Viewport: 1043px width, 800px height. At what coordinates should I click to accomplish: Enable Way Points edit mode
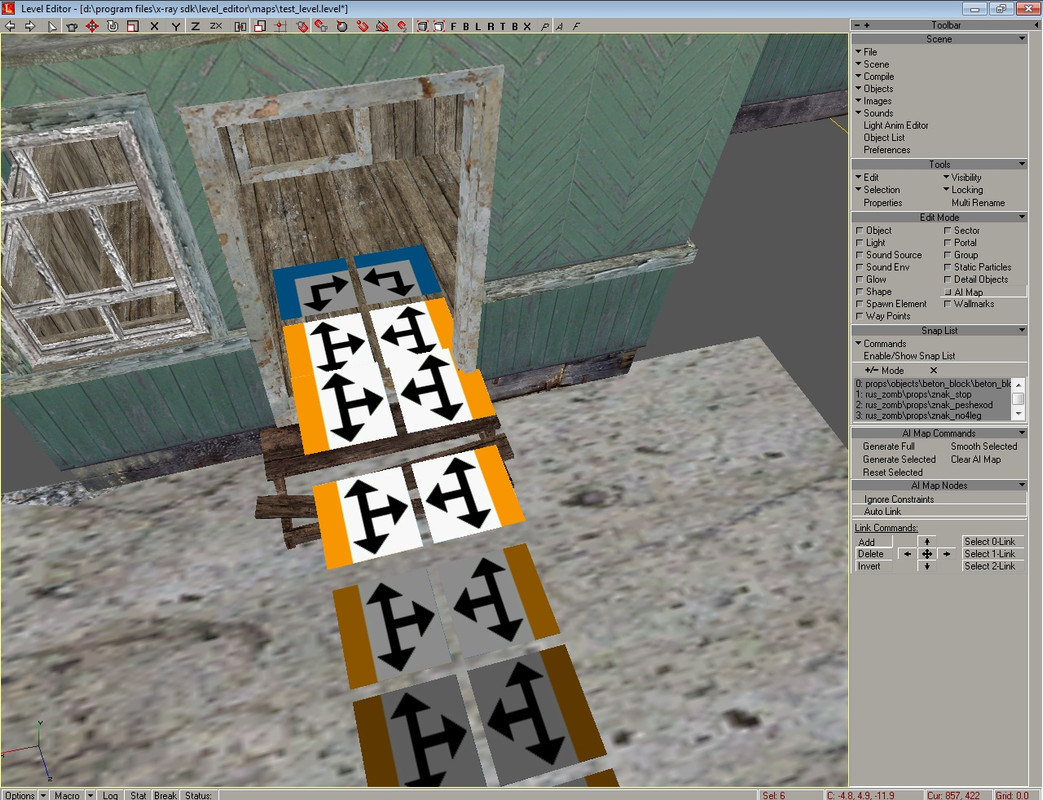[x=859, y=316]
